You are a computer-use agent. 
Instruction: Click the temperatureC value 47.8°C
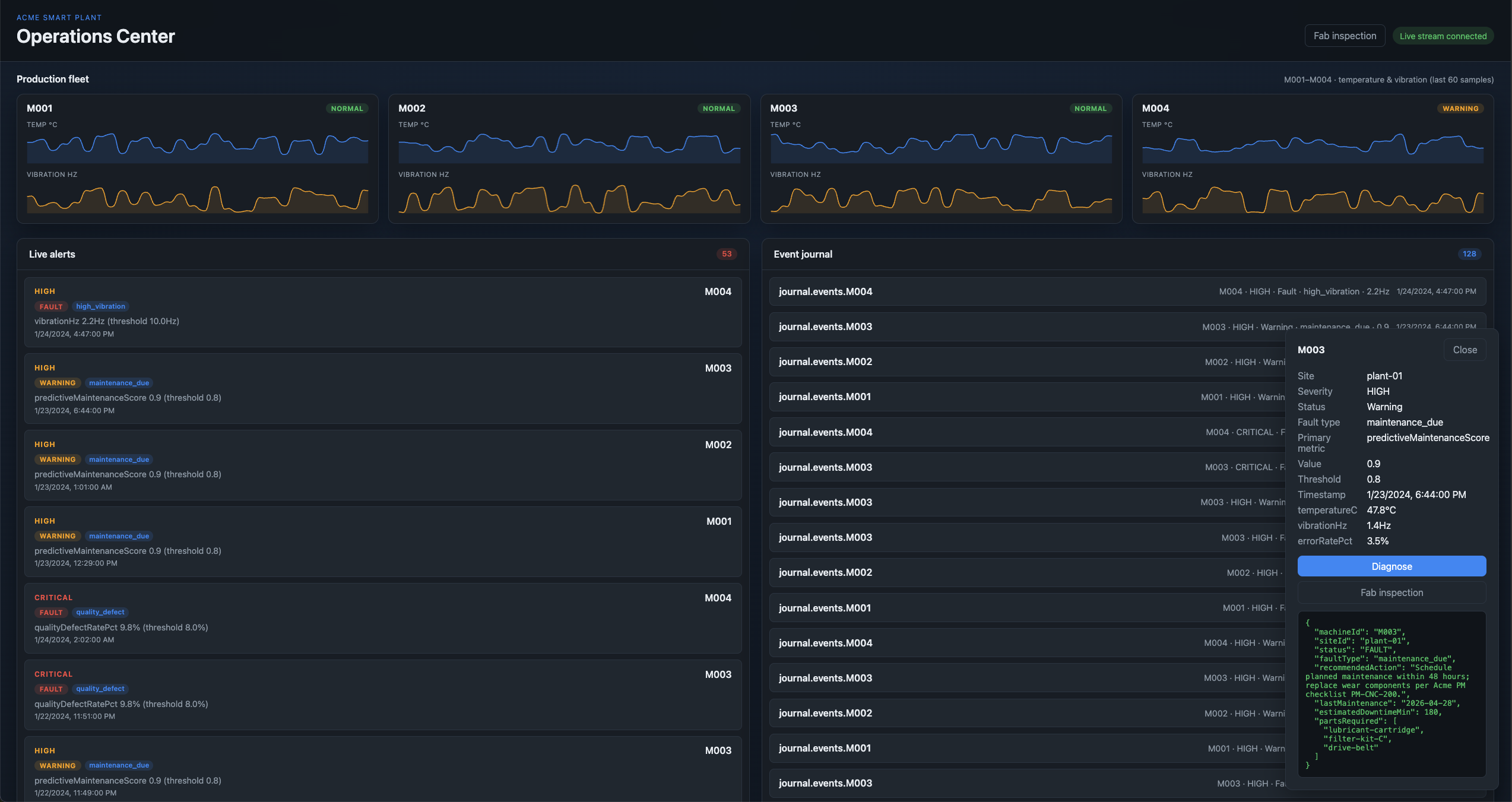(1381, 510)
